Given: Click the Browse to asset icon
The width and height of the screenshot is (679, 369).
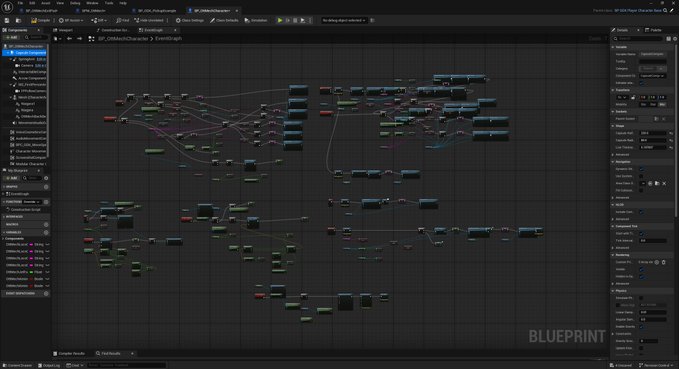Looking at the screenshot, I should click(x=18, y=20).
